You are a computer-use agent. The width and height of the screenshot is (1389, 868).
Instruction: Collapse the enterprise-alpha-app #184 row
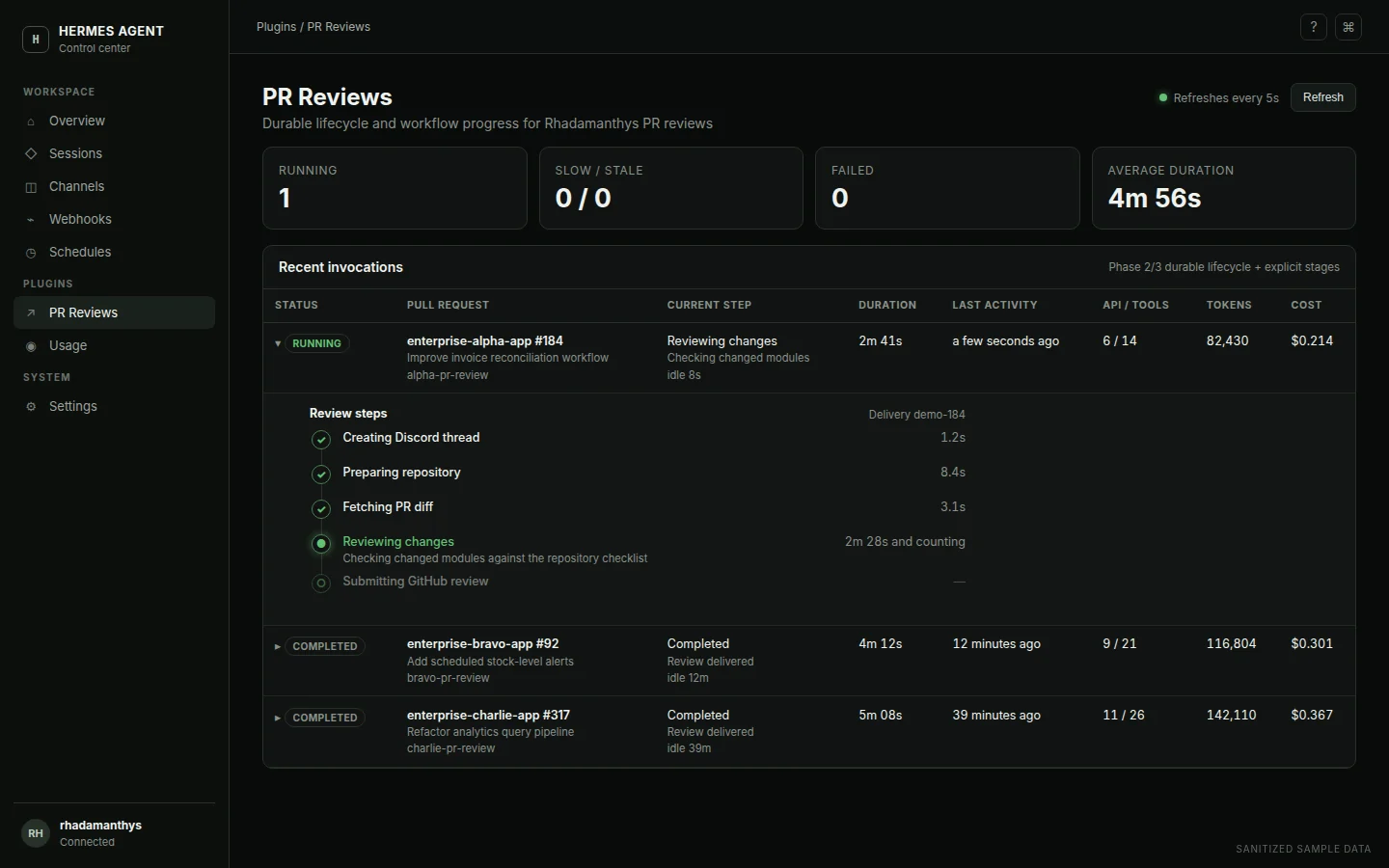tap(278, 343)
